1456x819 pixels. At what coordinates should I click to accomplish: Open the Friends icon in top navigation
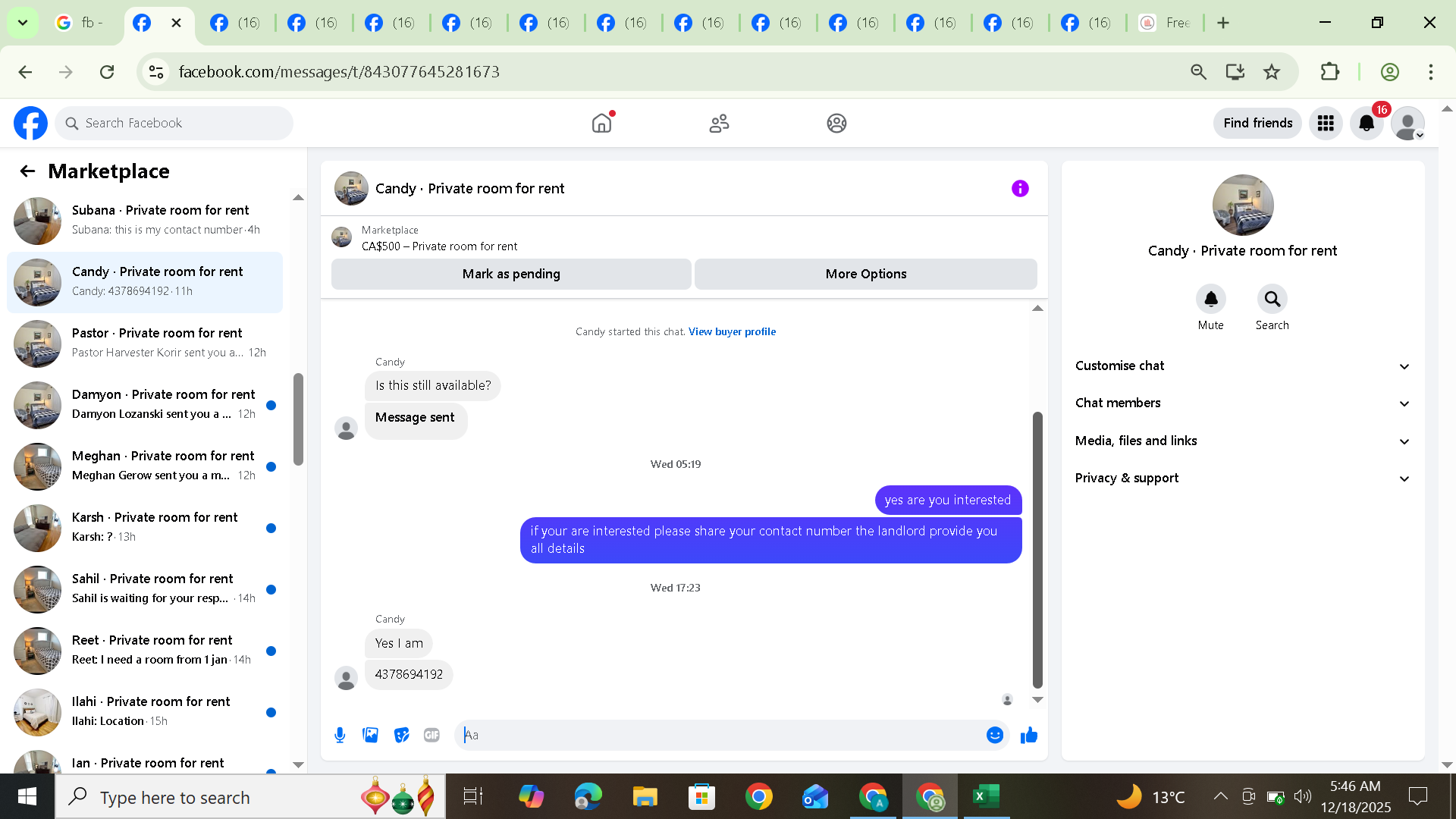(x=719, y=123)
